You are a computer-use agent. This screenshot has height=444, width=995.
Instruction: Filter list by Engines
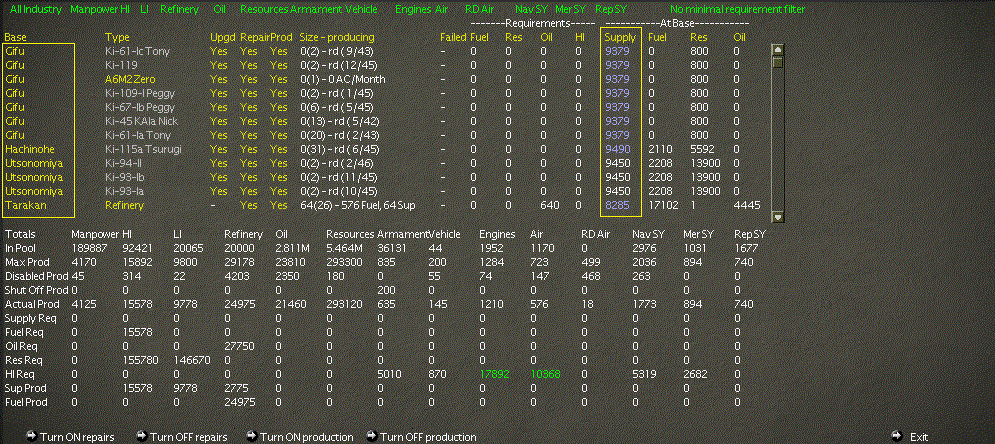(x=413, y=10)
